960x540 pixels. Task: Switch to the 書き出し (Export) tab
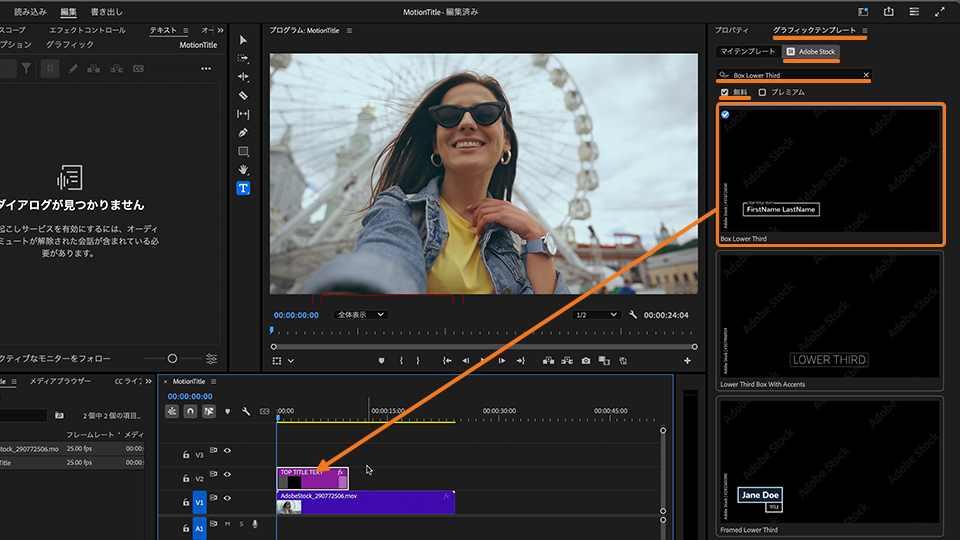click(106, 11)
